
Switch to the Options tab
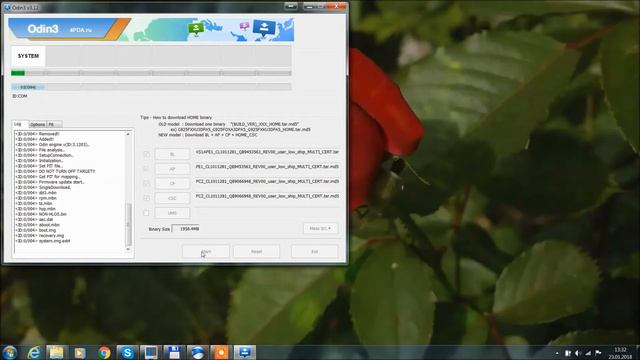[37, 124]
